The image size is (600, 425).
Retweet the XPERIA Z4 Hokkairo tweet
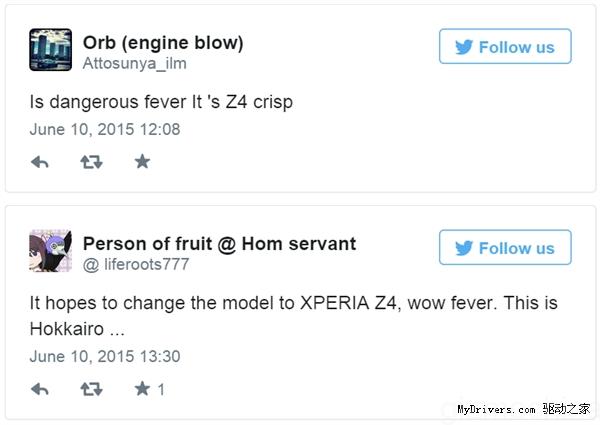(91, 388)
